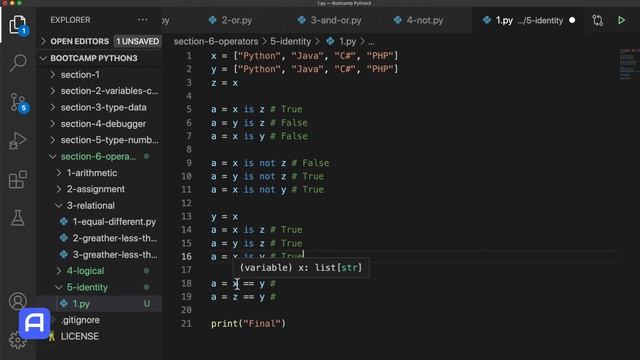Click Python icon of 1-equal-different.py file
Screen dimensions: 640x360
click(x=64, y=222)
